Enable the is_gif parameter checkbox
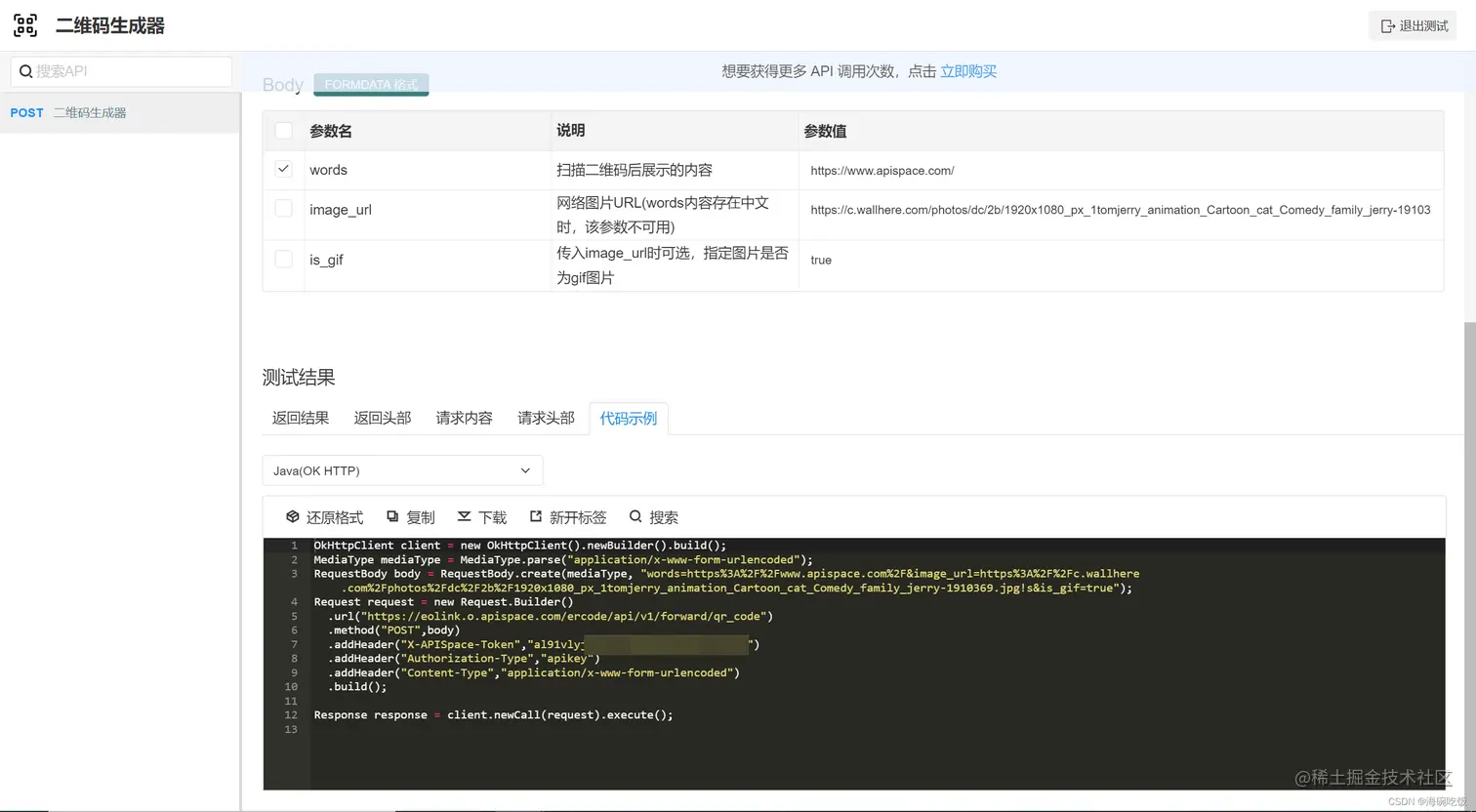Screen dimensions: 1476x812 point(283,259)
